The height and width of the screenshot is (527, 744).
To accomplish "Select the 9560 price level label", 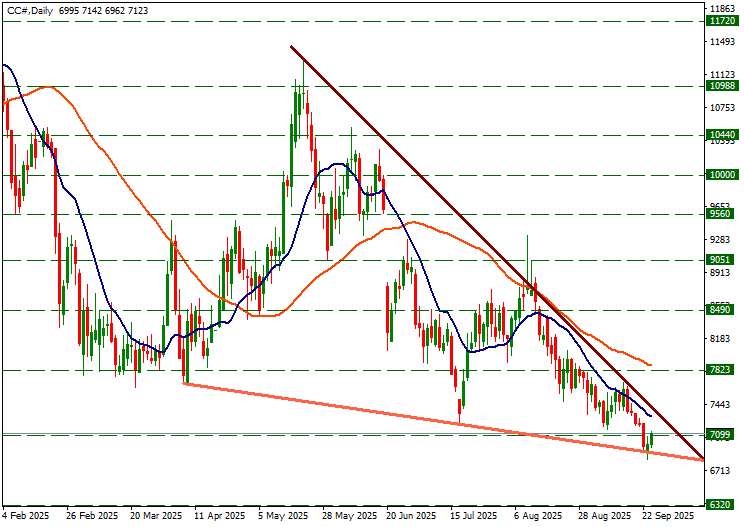I will tap(721, 213).
